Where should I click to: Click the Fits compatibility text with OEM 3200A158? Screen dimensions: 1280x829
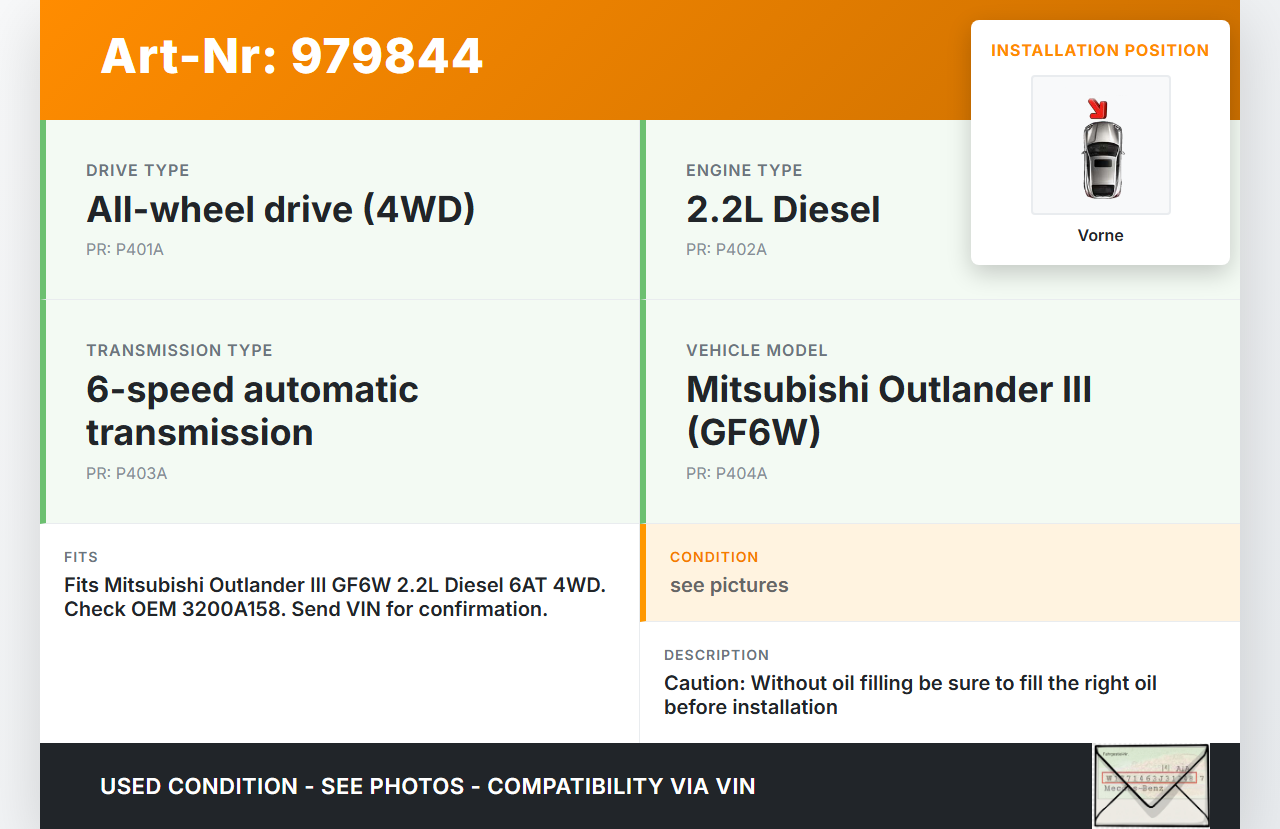(334, 597)
